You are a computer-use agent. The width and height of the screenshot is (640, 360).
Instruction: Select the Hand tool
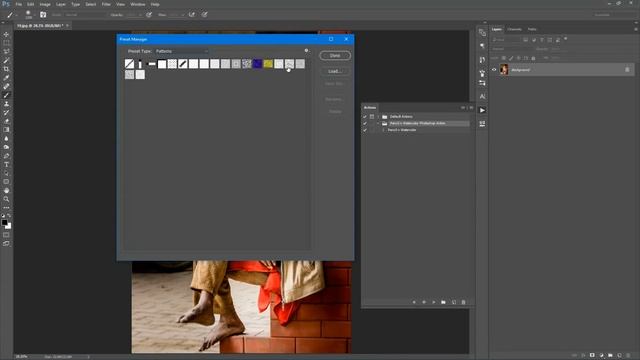(x=6, y=191)
